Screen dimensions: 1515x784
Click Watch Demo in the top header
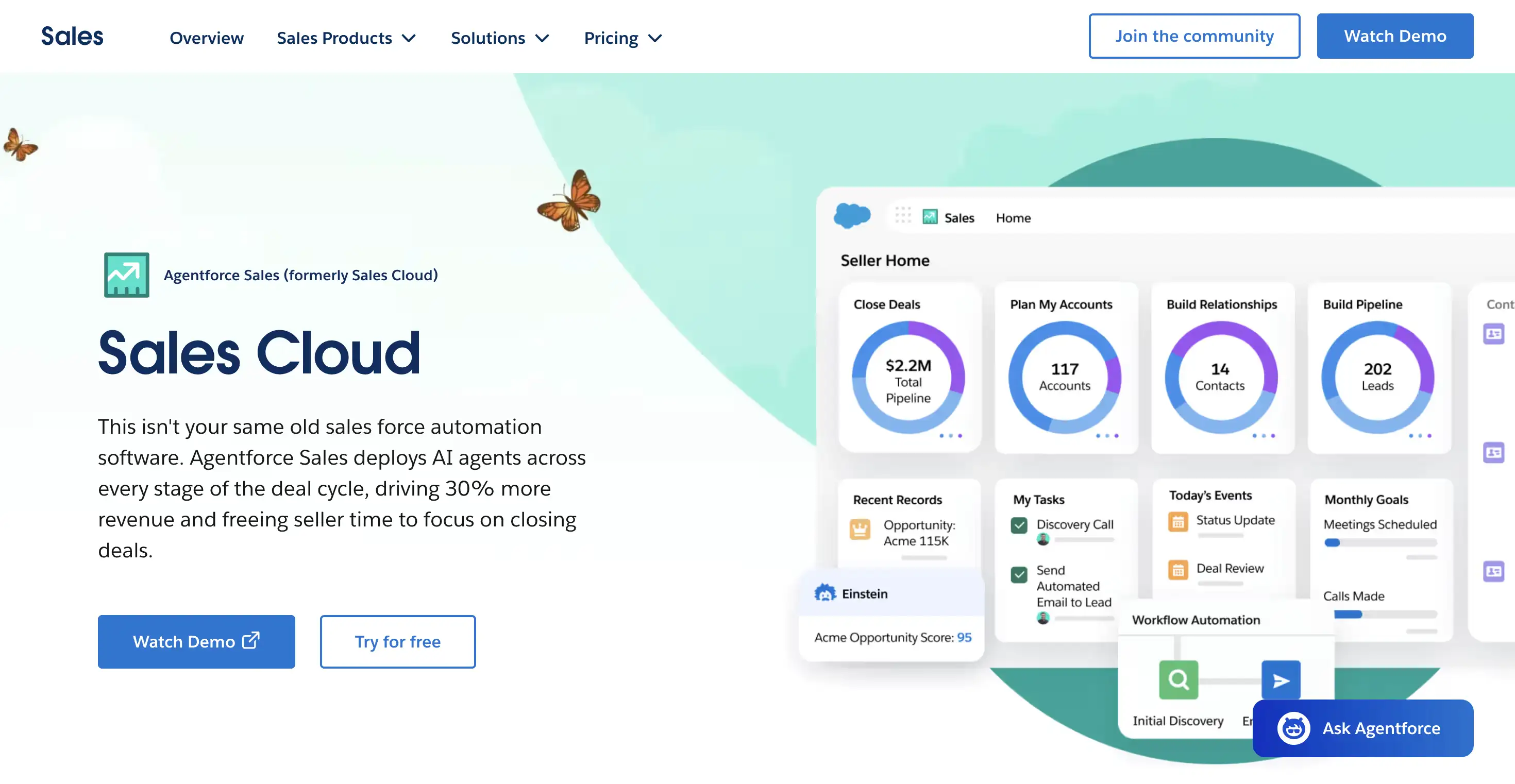coord(1395,37)
